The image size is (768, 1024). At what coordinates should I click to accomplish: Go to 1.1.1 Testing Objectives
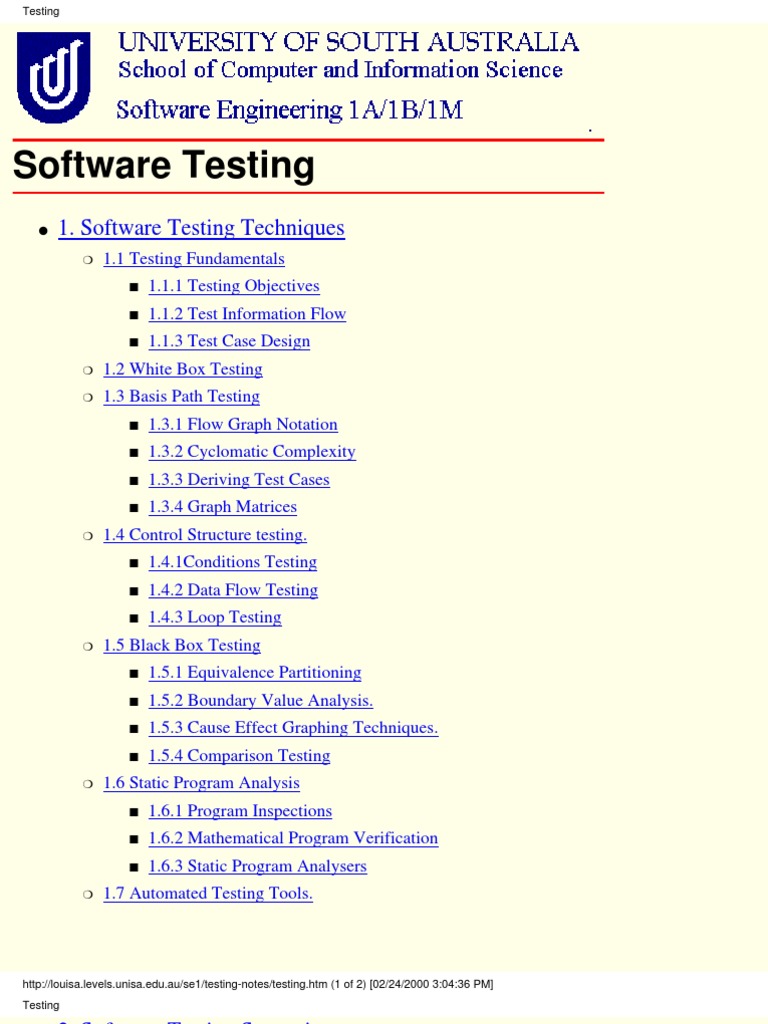(234, 287)
